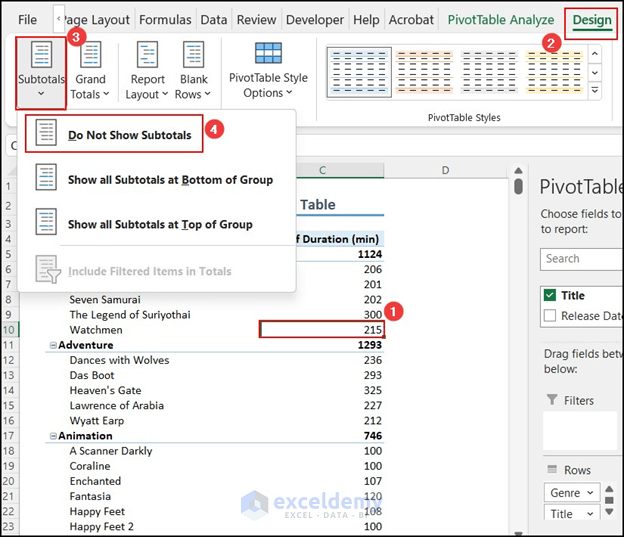The width and height of the screenshot is (624, 537).
Task: Enable the Release Date field checkbox
Action: tap(549, 316)
